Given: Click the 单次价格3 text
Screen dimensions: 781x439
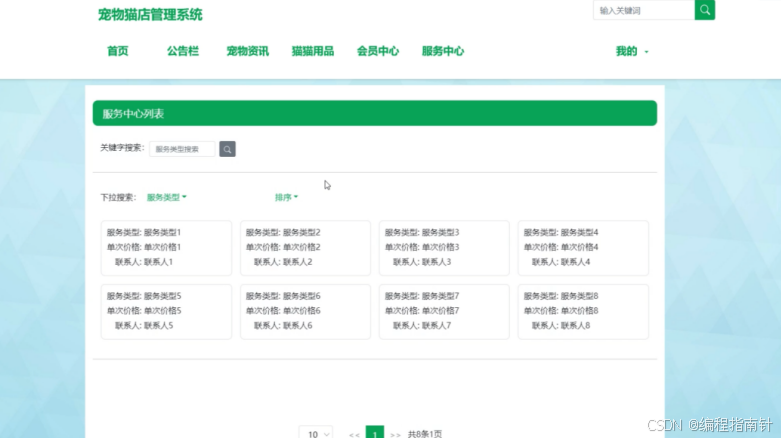Looking at the screenshot, I should [x=440, y=247].
